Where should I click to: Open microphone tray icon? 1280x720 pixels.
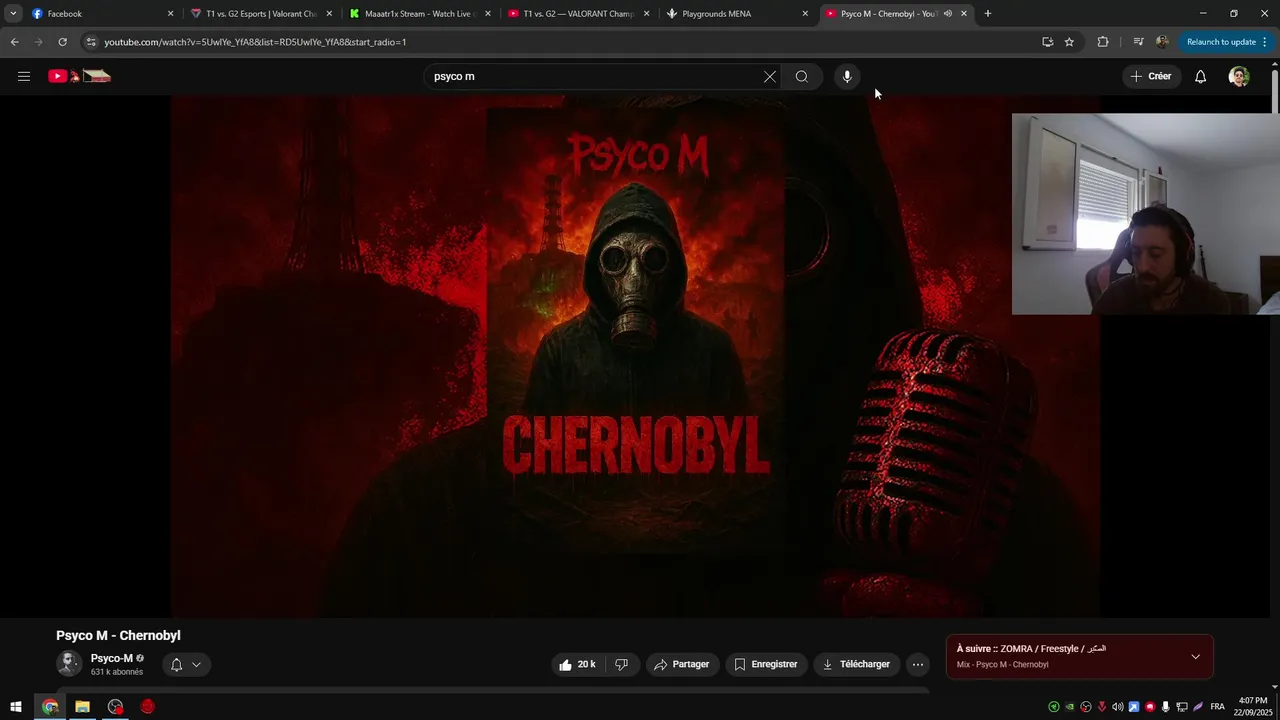pyautogui.click(x=1166, y=707)
